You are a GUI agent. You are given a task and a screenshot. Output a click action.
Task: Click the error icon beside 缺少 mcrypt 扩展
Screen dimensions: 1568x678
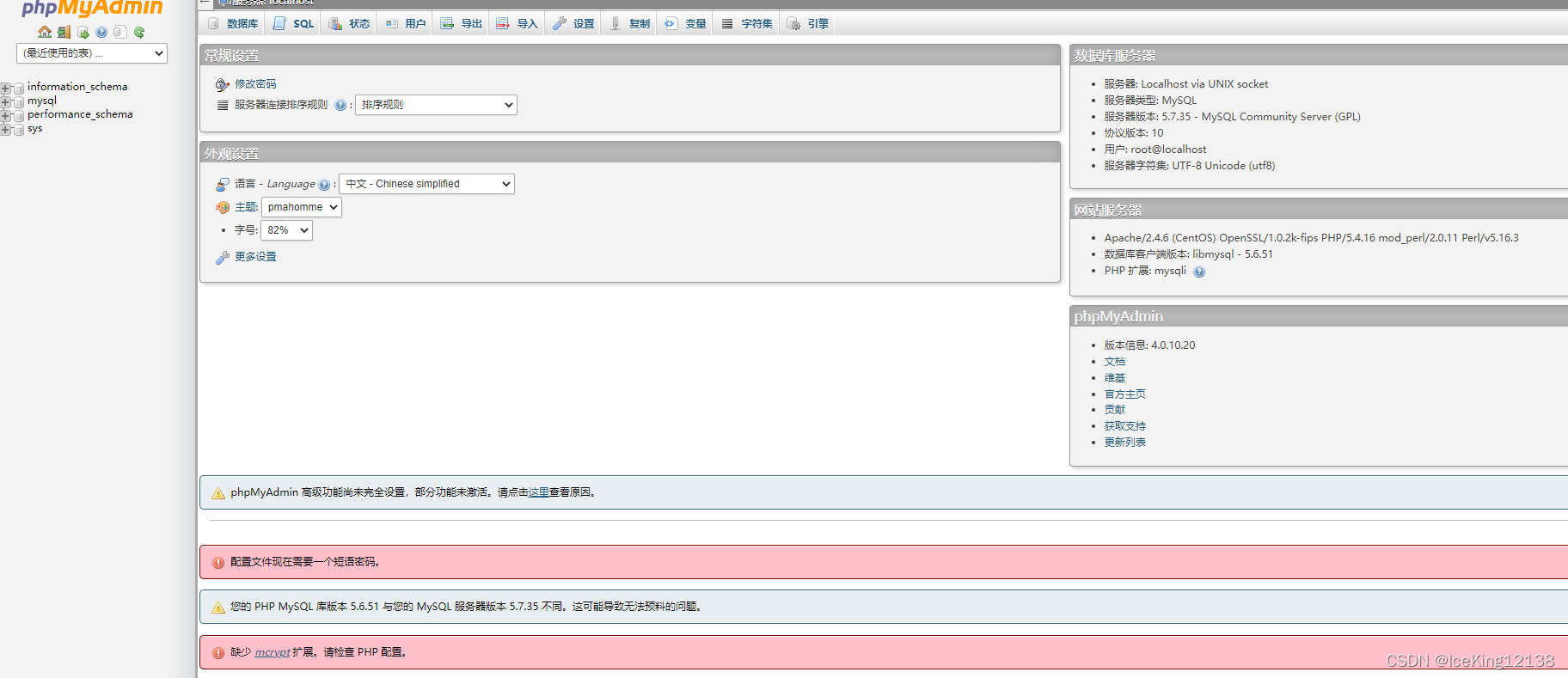pyautogui.click(x=218, y=652)
